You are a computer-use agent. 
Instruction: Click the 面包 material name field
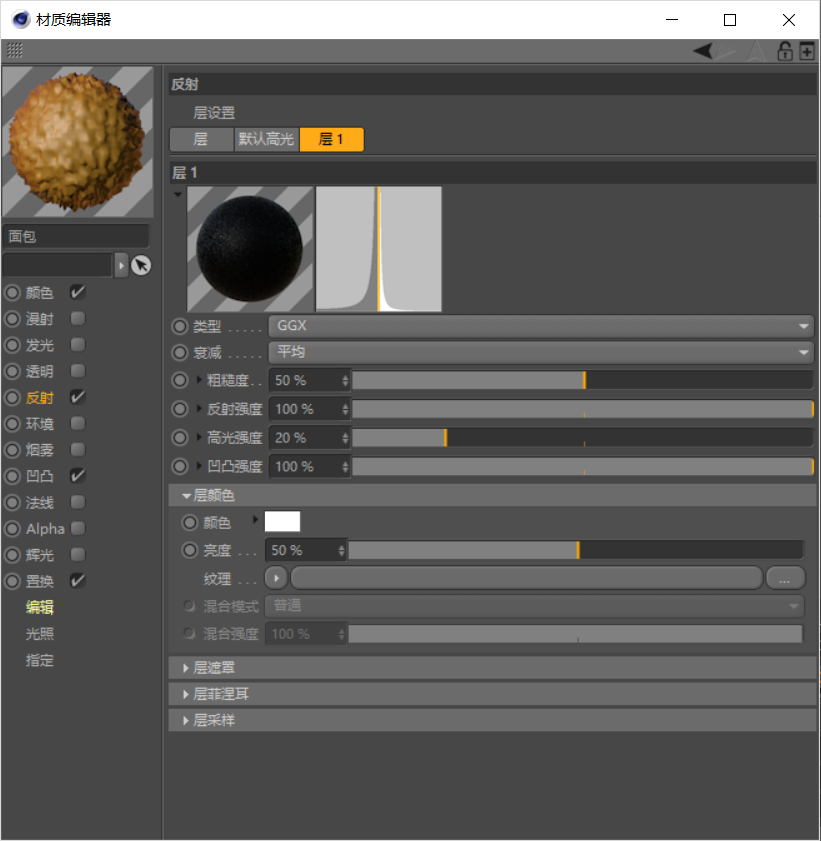point(76,237)
